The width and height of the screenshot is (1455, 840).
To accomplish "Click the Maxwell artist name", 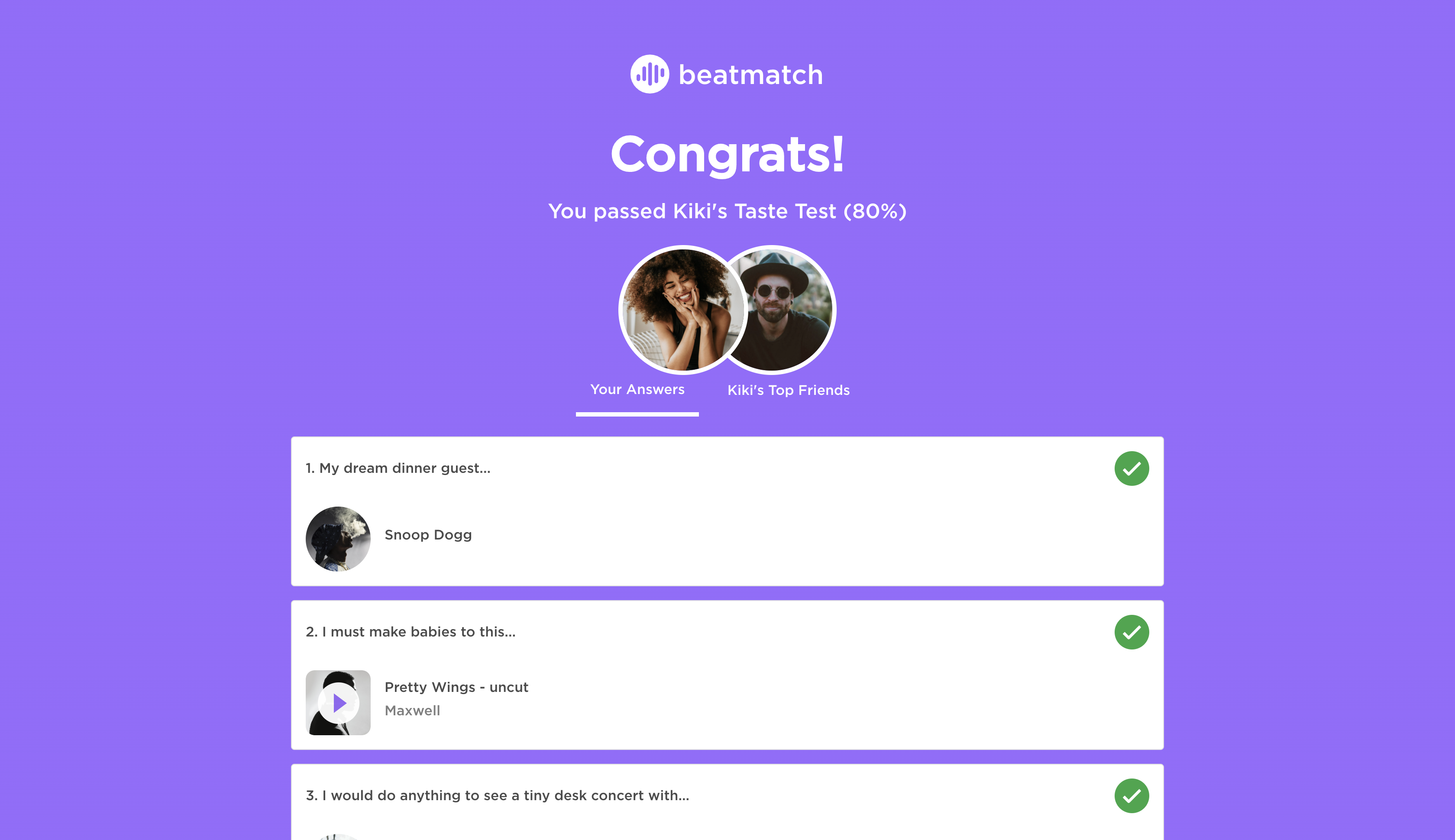I will tap(413, 711).
